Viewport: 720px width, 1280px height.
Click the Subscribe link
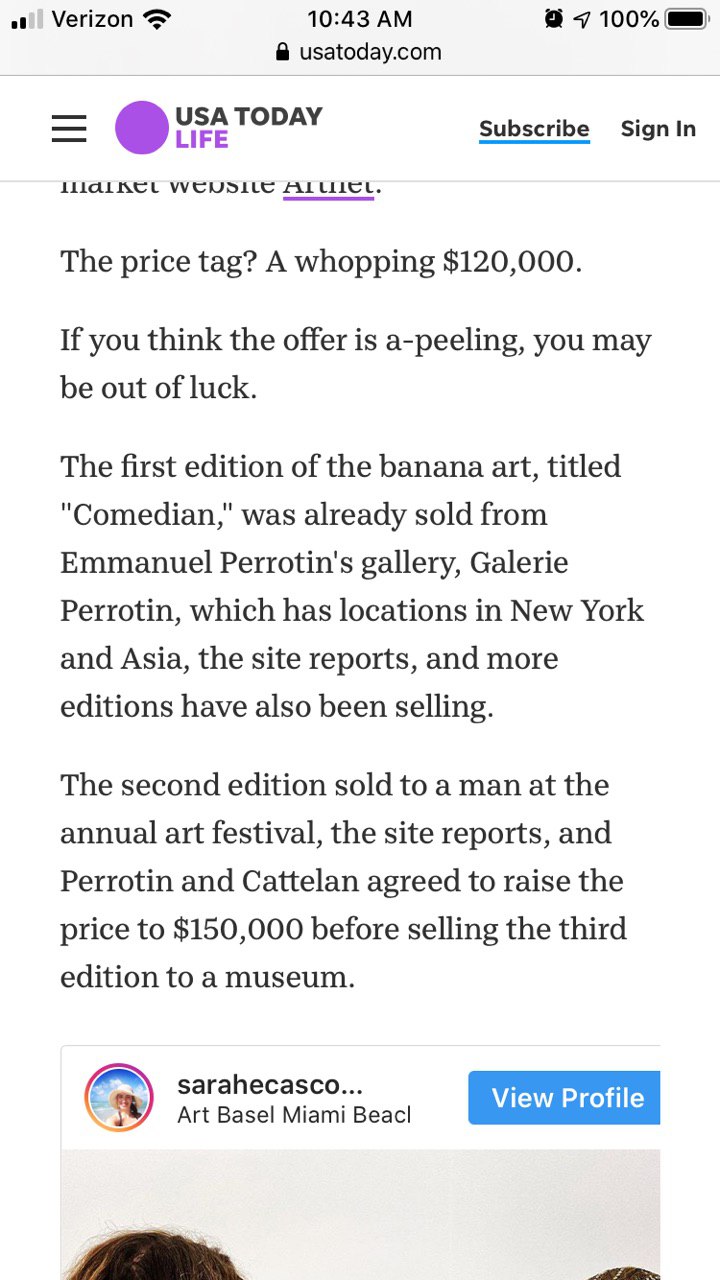[534, 129]
